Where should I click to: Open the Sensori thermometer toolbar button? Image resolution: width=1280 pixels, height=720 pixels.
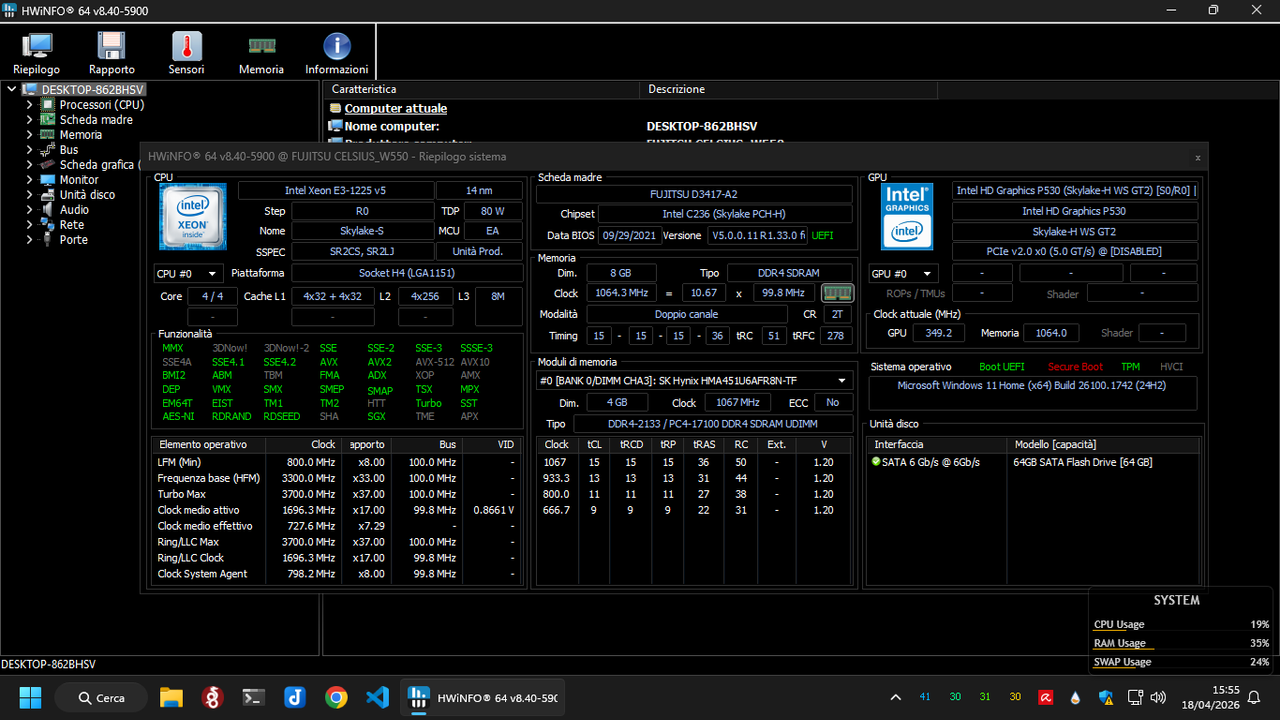[x=187, y=53]
